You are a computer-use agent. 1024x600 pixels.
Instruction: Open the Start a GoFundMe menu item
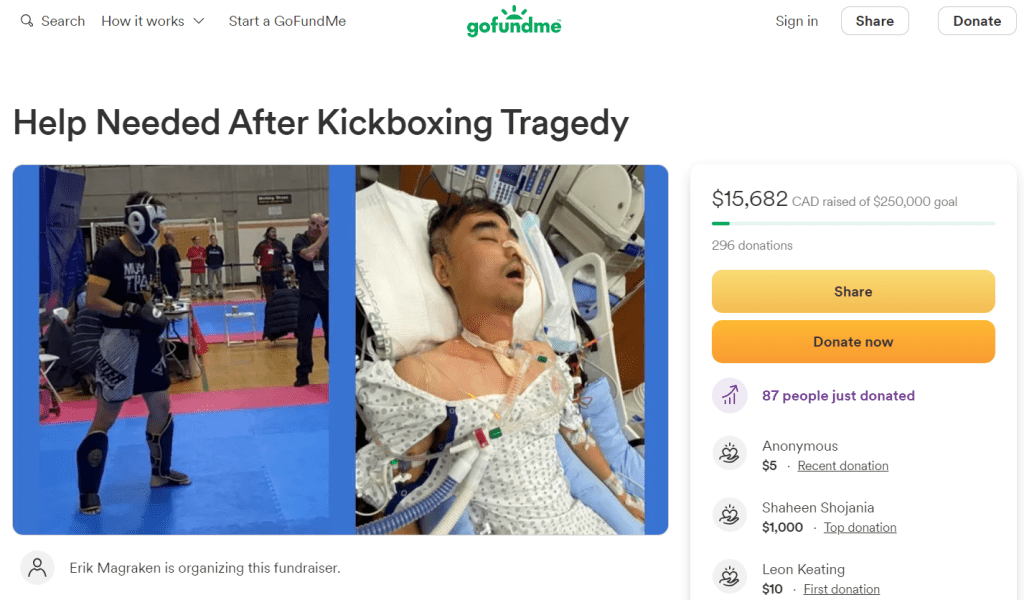tap(287, 21)
